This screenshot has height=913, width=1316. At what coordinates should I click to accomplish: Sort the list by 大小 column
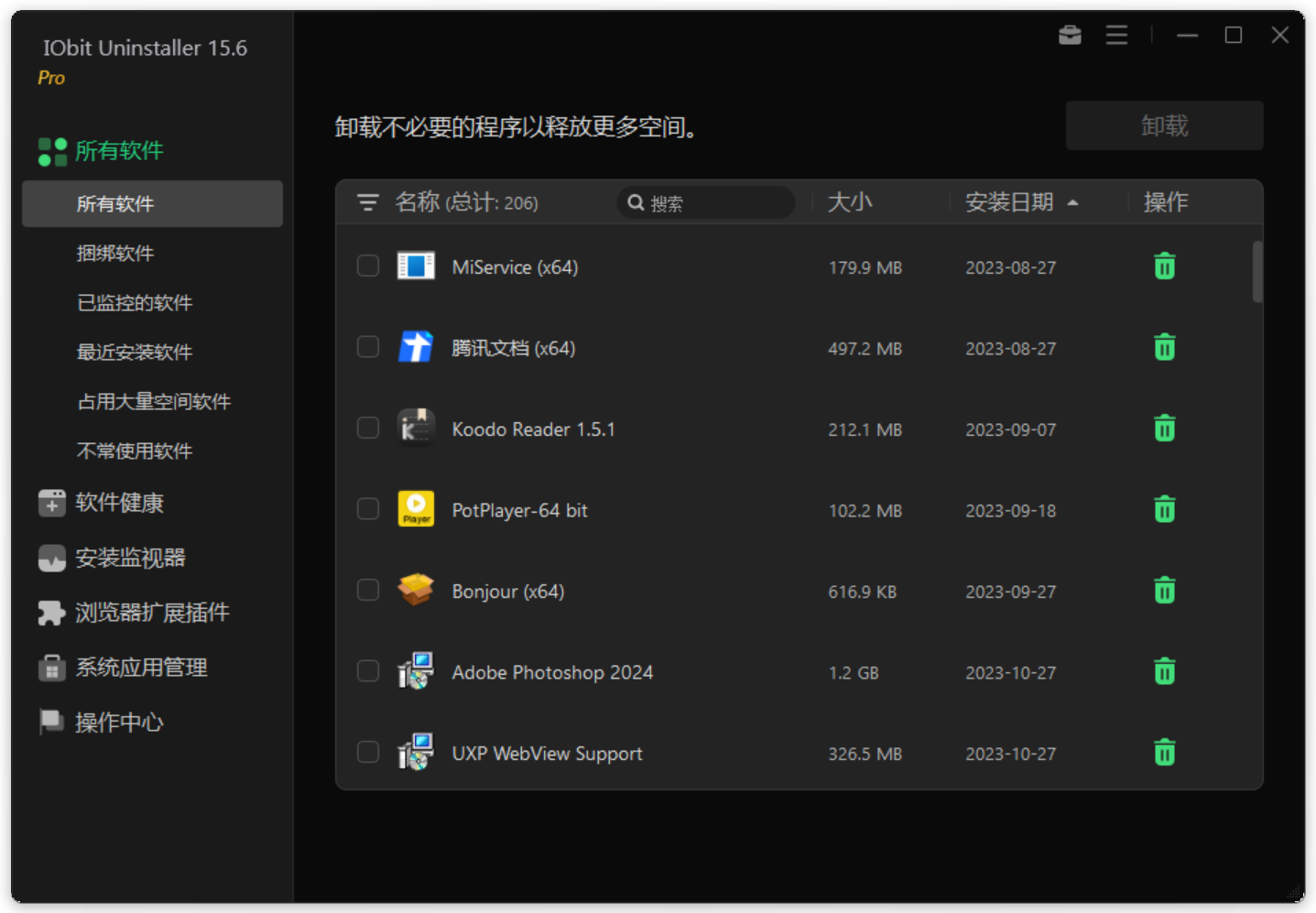[x=850, y=202]
